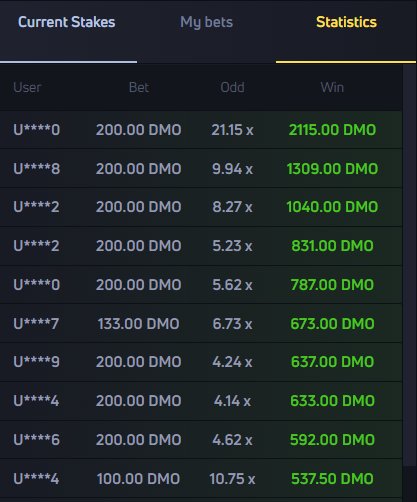417x502 pixels.
Task: Select the 1040.00 DMO win amount
Action: pyautogui.click(x=332, y=207)
